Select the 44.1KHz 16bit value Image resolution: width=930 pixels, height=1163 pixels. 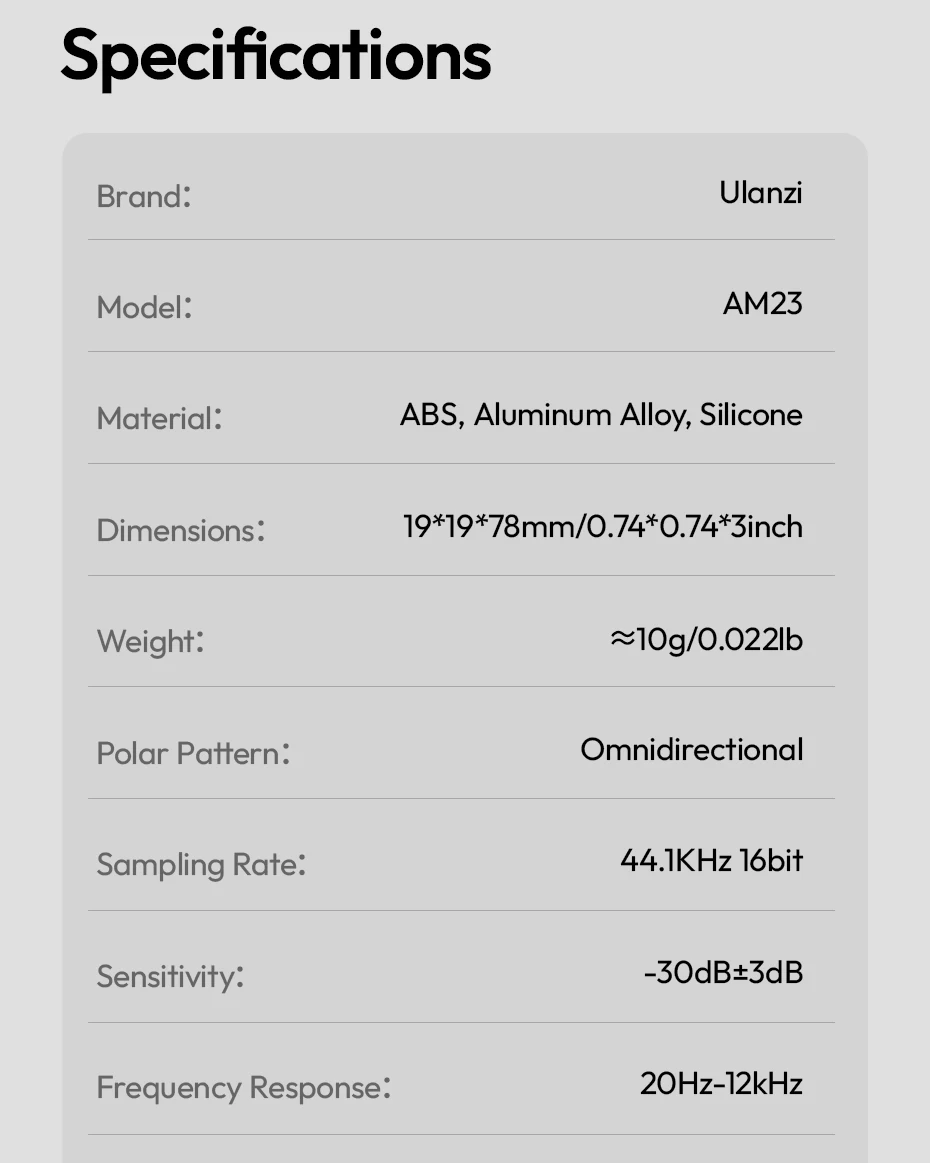point(711,861)
